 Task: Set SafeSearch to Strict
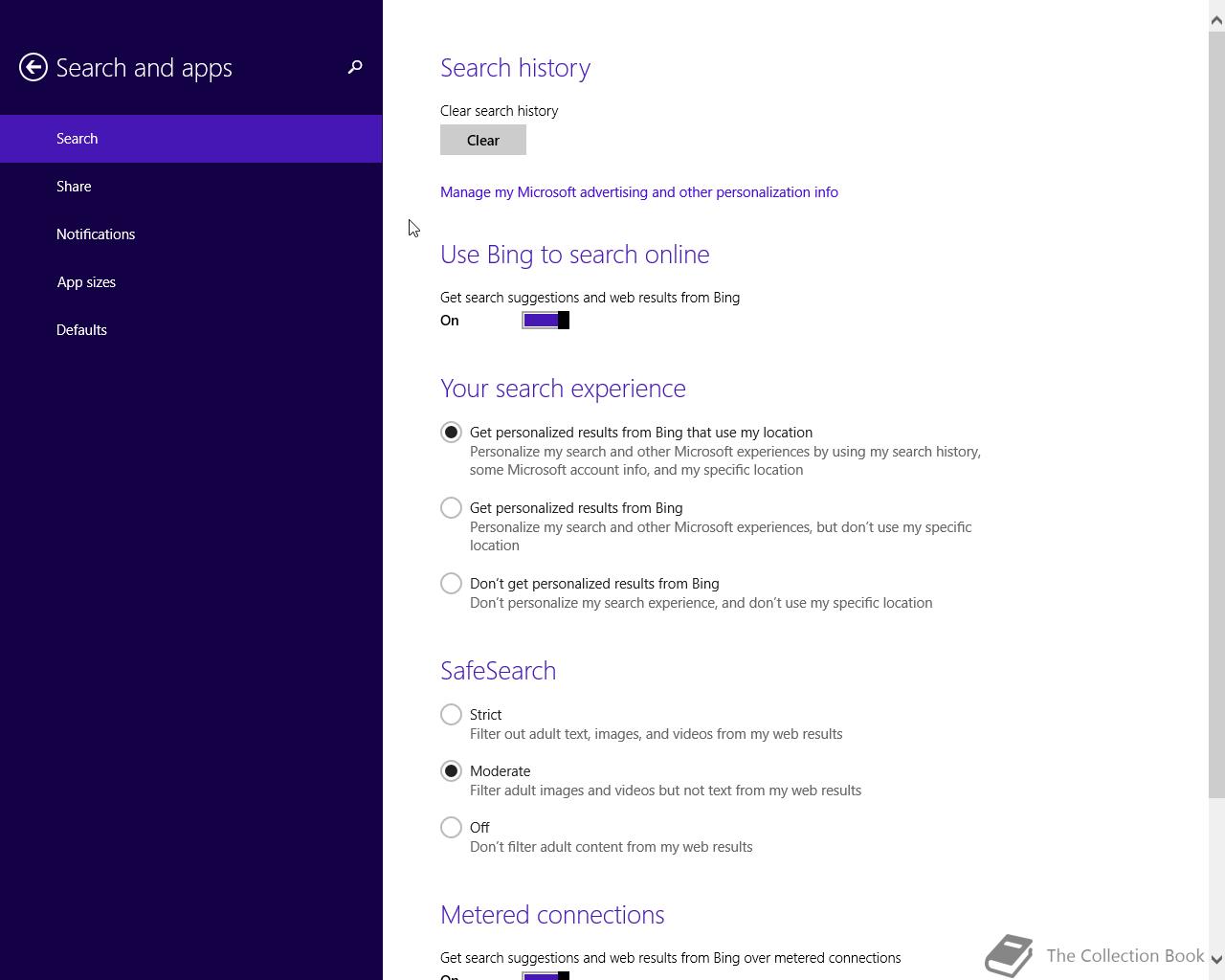point(451,715)
